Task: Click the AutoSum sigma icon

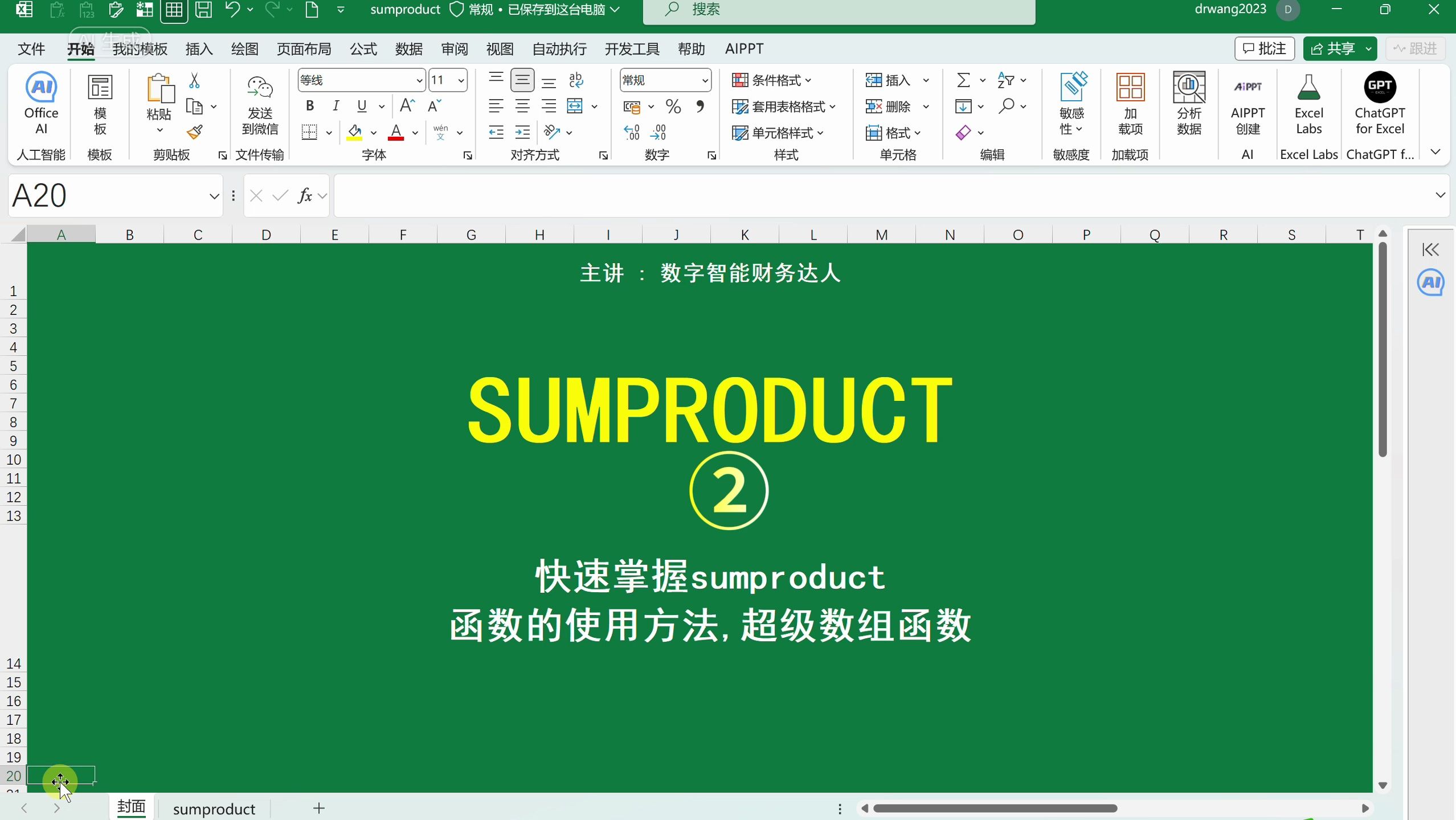Action: [964, 80]
